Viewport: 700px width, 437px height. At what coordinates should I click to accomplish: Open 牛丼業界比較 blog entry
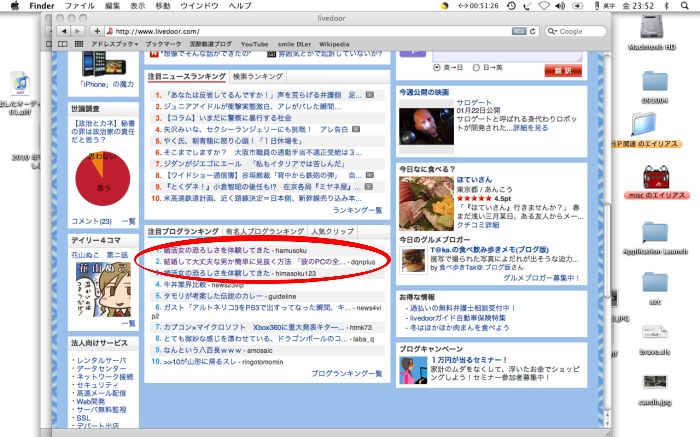185,284
